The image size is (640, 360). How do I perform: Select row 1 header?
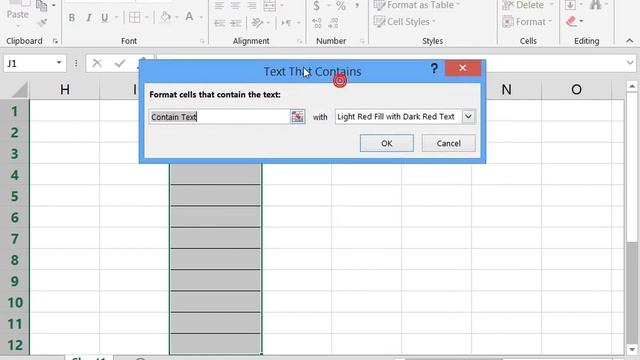[x=15, y=111]
